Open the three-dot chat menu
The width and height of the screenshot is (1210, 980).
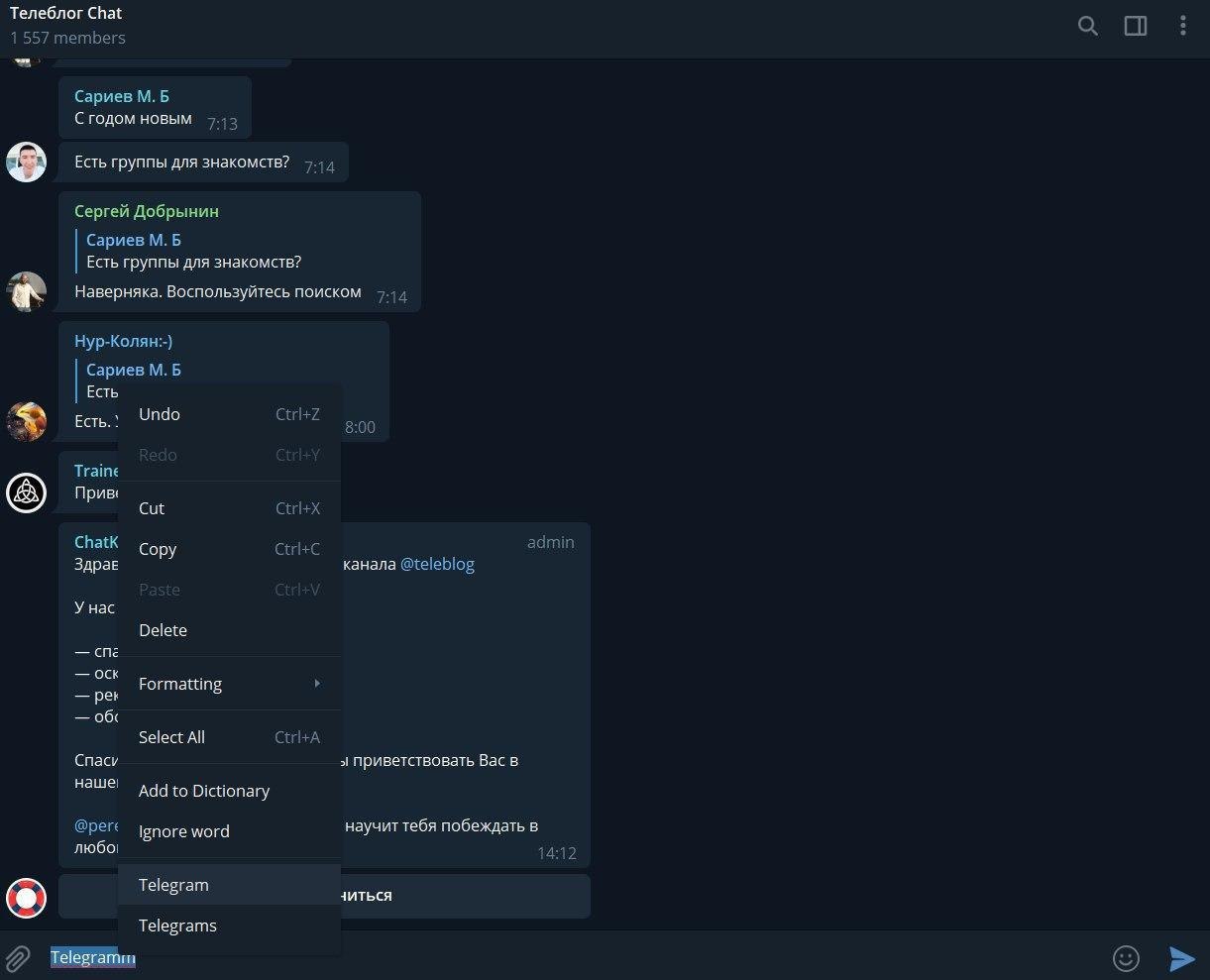tap(1182, 27)
